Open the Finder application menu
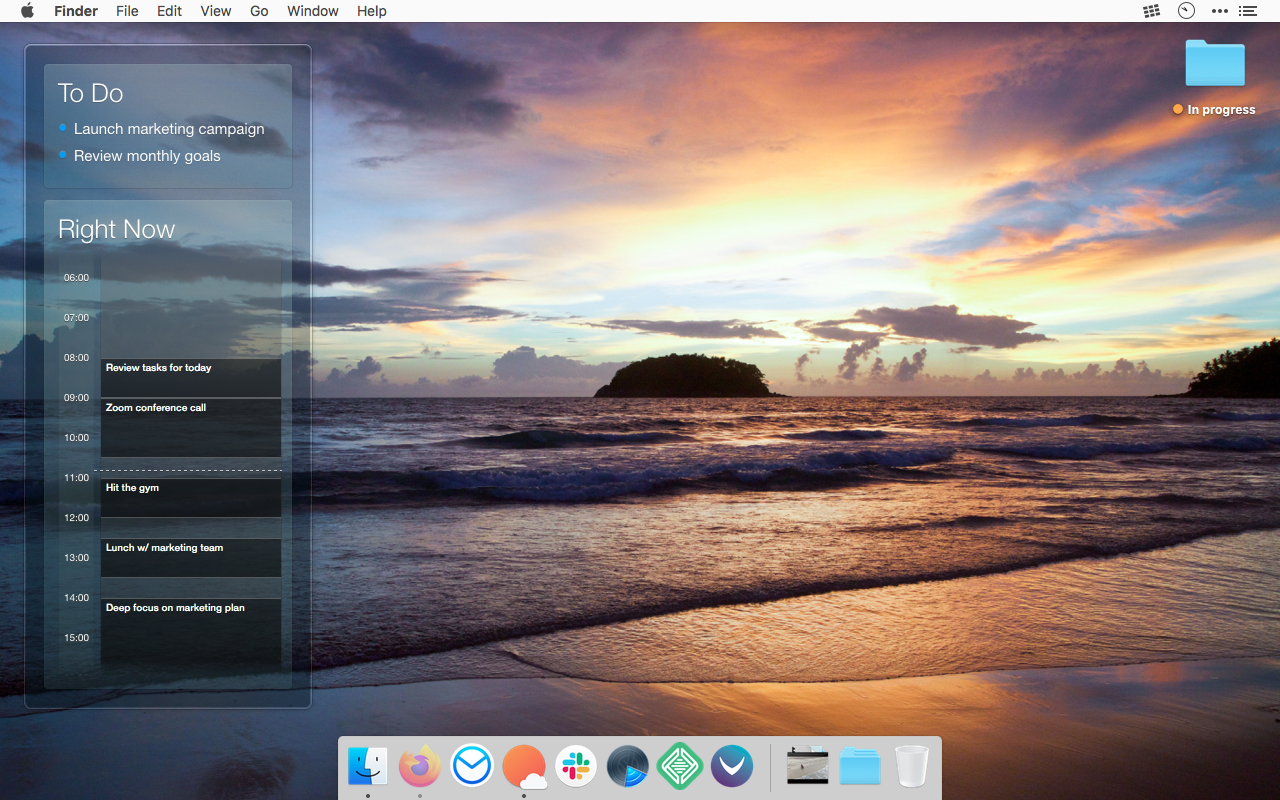Image resolution: width=1280 pixels, height=800 pixels. pyautogui.click(x=76, y=11)
